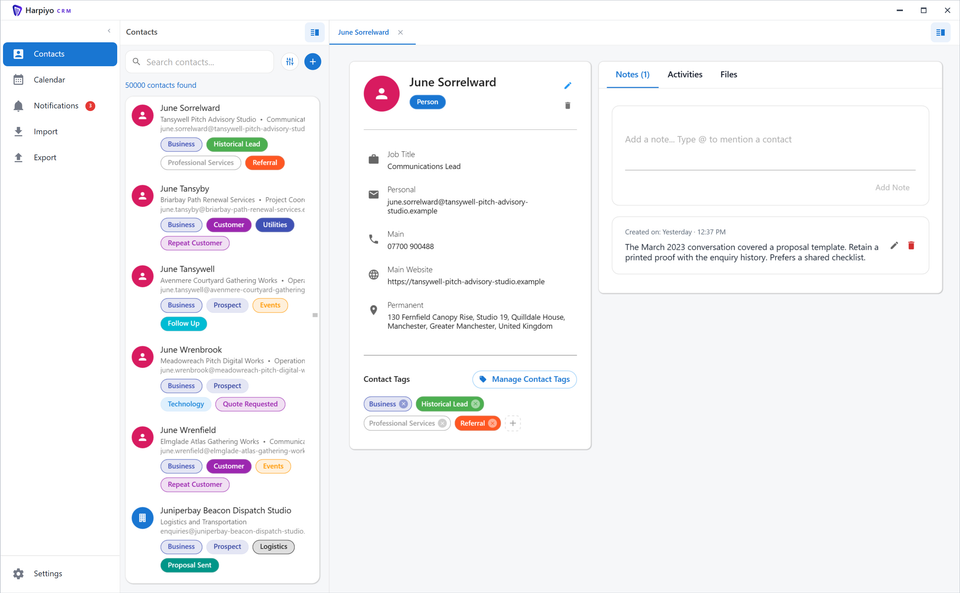Open June Sorrelward in the contact list
This screenshot has height=593, width=960.
[x=222, y=136]
